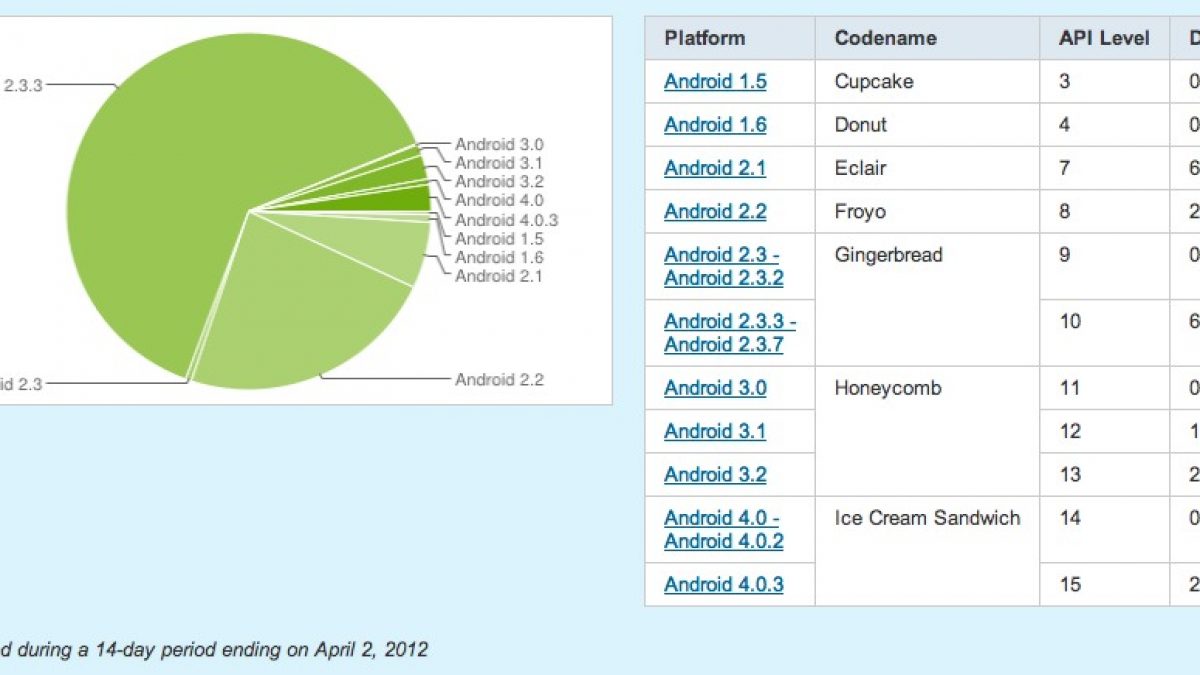
Task: Click the API Level column header
Action: tap(1104, 39)
